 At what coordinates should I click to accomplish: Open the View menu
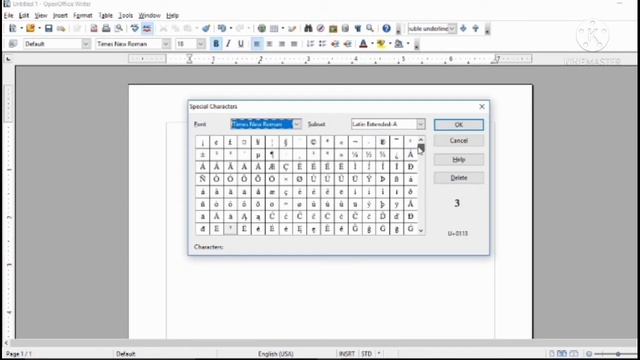(x=41, y=16)
